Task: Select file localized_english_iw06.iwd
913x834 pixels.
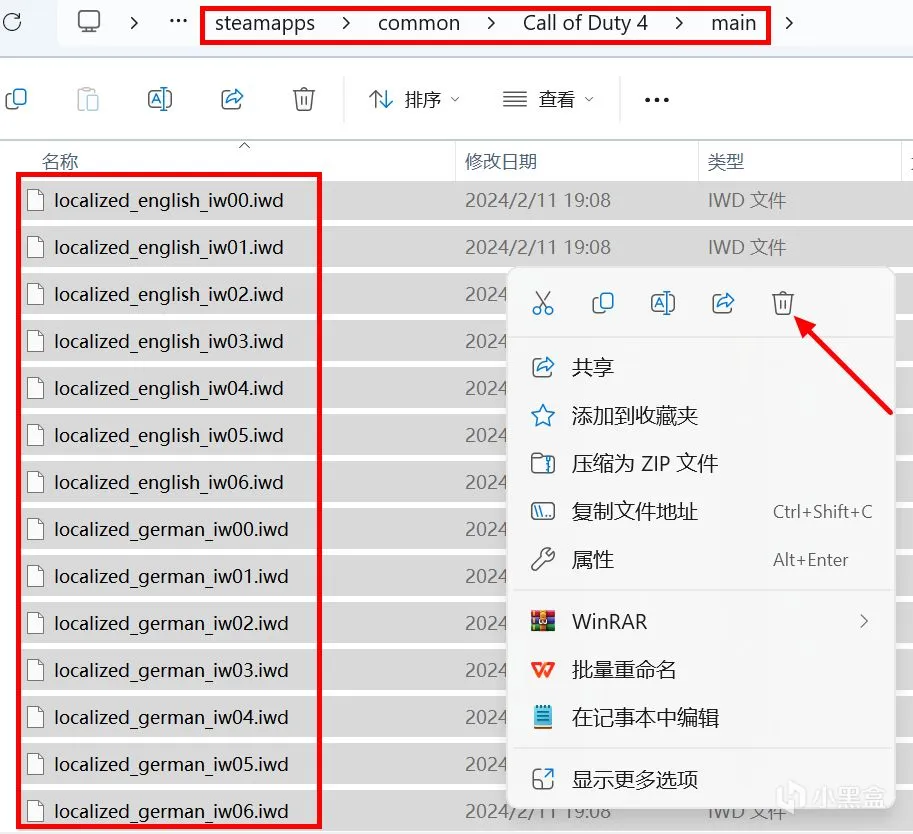Action: click(169, 483)
